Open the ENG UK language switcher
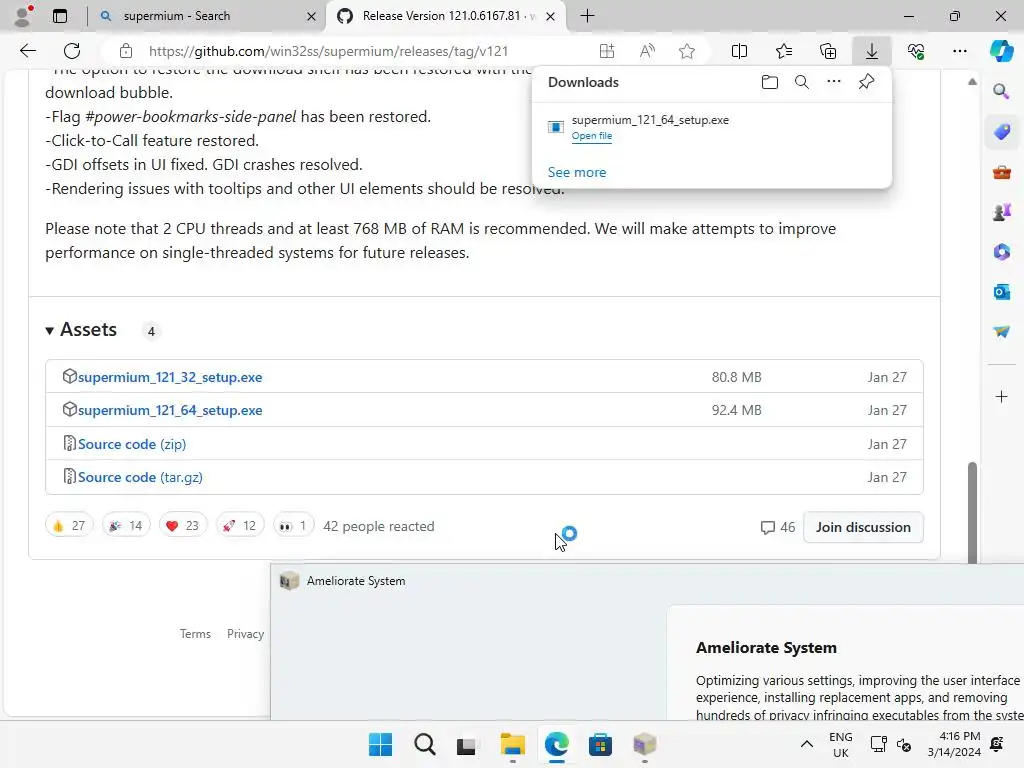Screen dimensions: 1024x768 click(840, 744)
